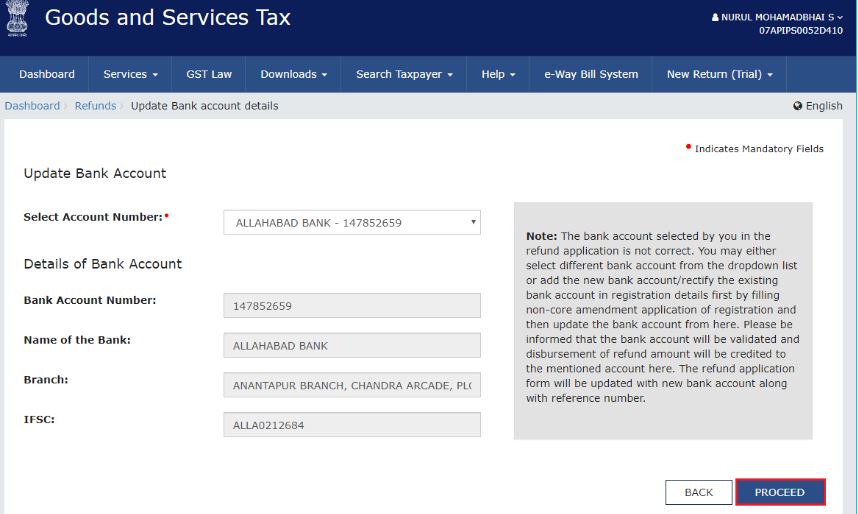Click the IFSC field with ALLA0212684
This screenshot has height=514, width=858.
pos(352,425)
